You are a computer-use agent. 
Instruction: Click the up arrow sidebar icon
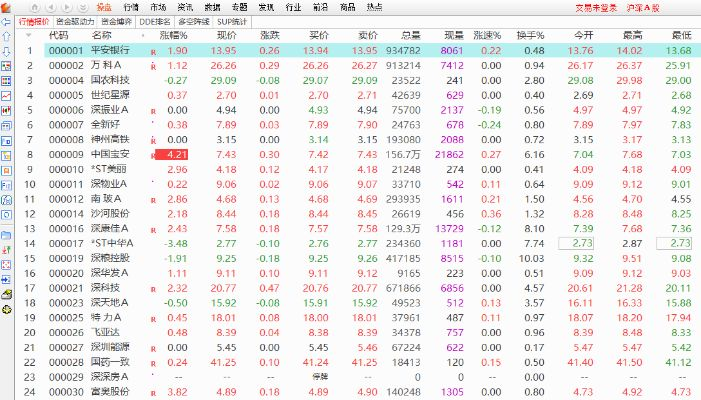coord(7,36)
